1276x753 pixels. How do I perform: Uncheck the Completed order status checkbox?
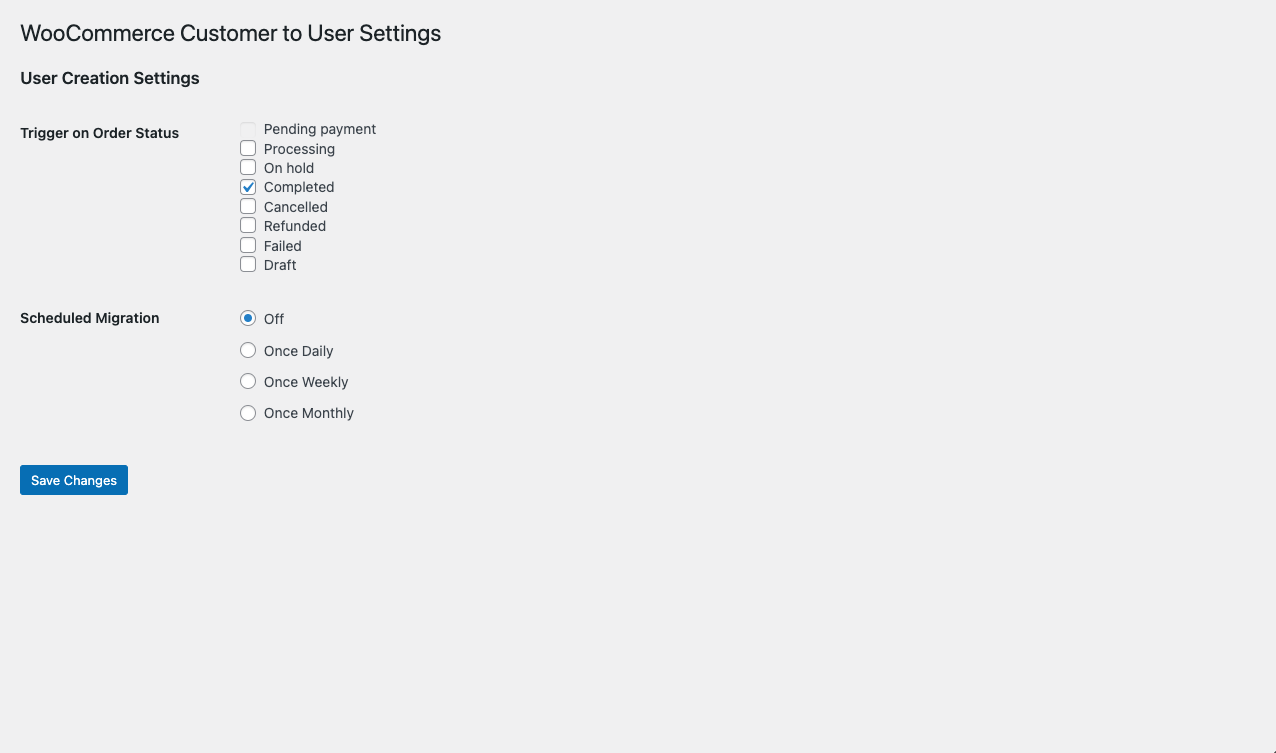(x=248, y=187)
